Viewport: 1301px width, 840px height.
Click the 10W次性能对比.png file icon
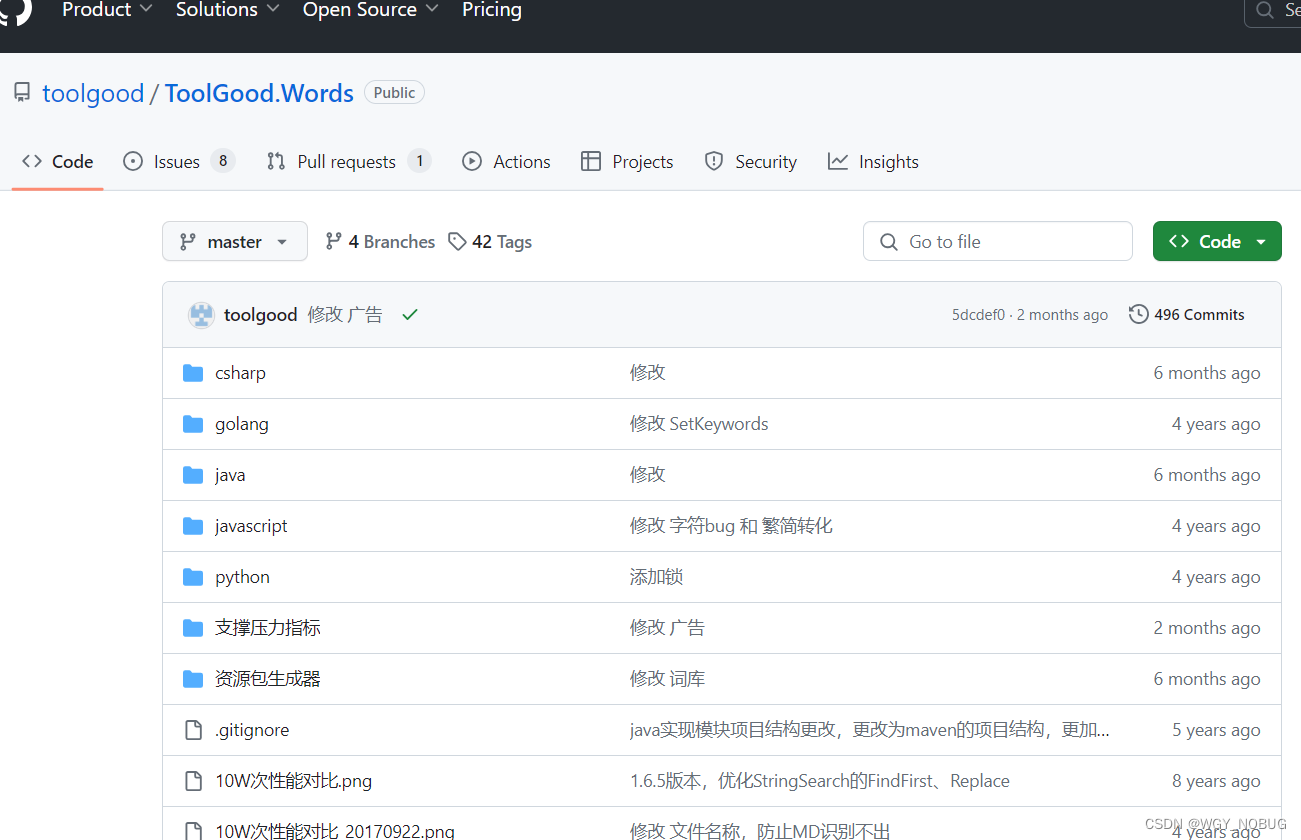click(193, 781)
